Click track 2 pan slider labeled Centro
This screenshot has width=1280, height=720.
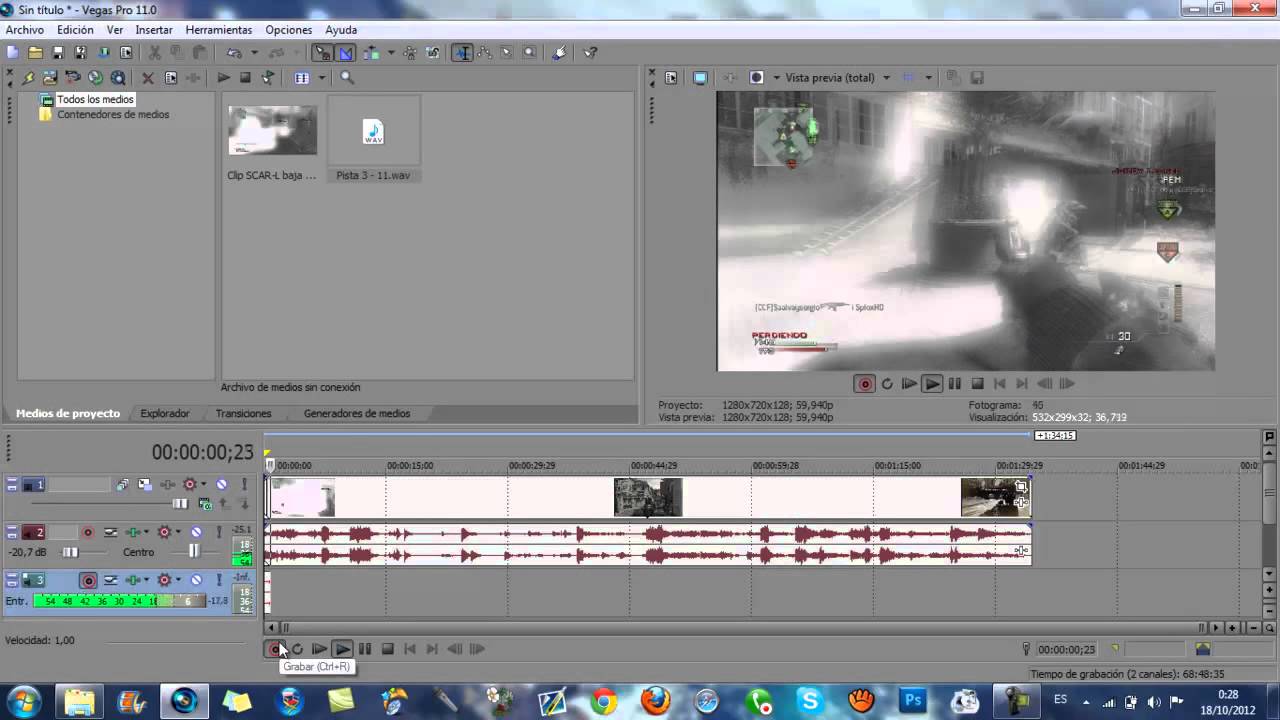click(194, 552)
